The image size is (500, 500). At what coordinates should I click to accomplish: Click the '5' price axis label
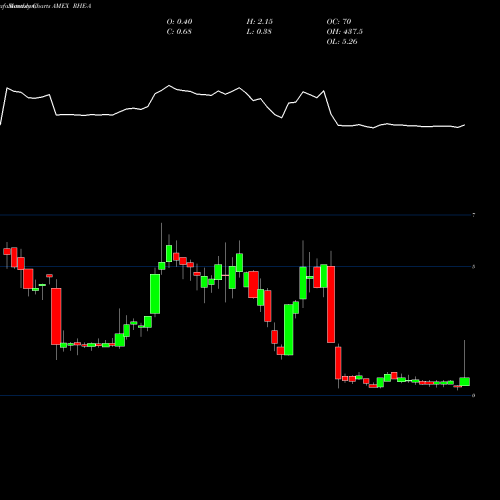point(474,267)
